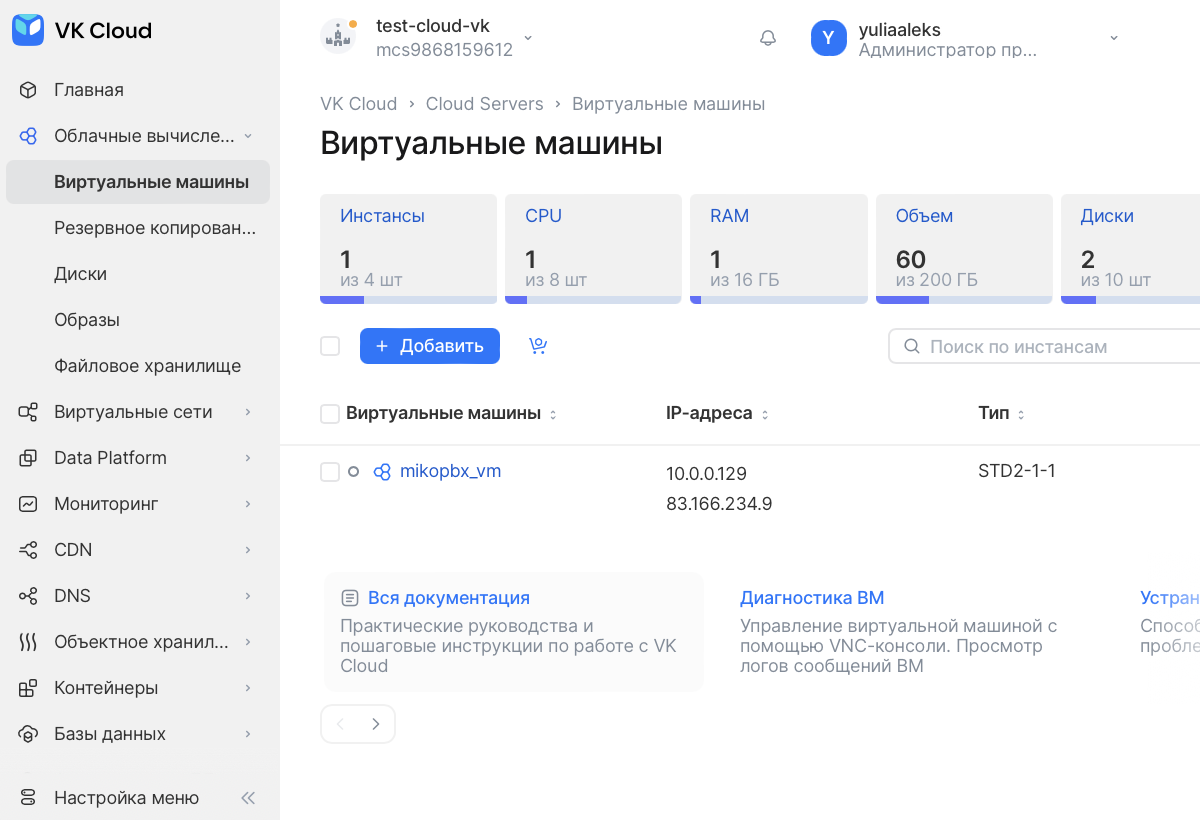Click the VK Cloud logo
This screenshot has height=820, width=1200.
click(82, 30)
